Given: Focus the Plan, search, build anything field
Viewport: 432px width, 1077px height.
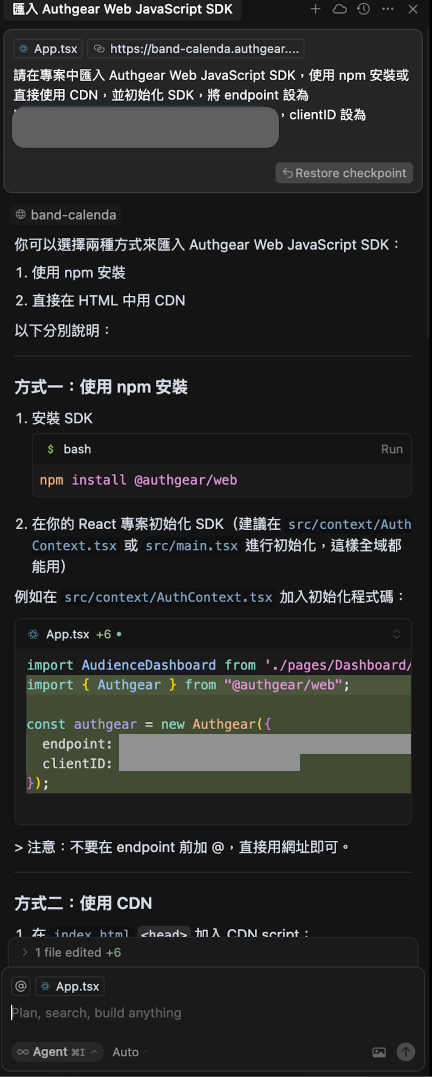Looking at the screenshot, I should point(213,1013).
